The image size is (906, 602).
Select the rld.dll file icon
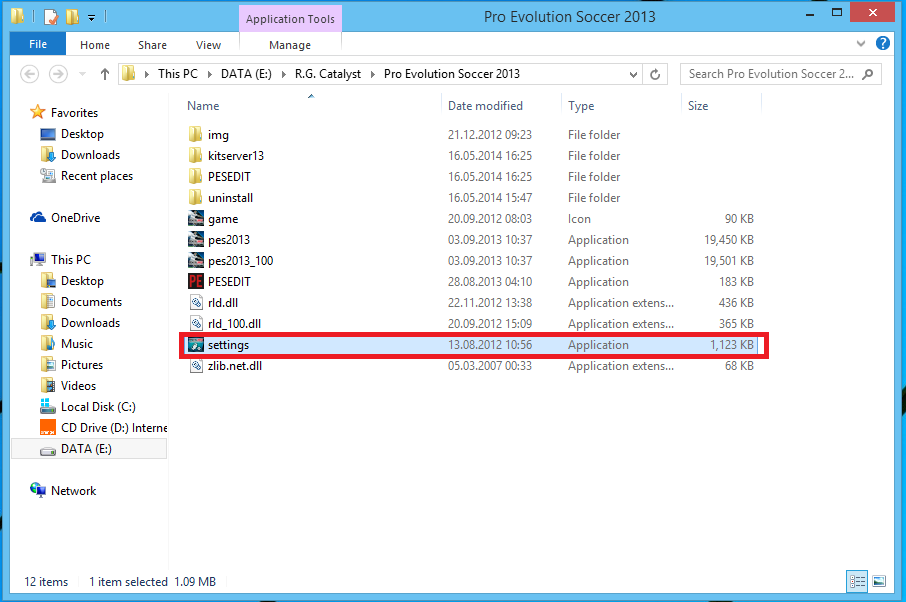click(x=196, y=303)
